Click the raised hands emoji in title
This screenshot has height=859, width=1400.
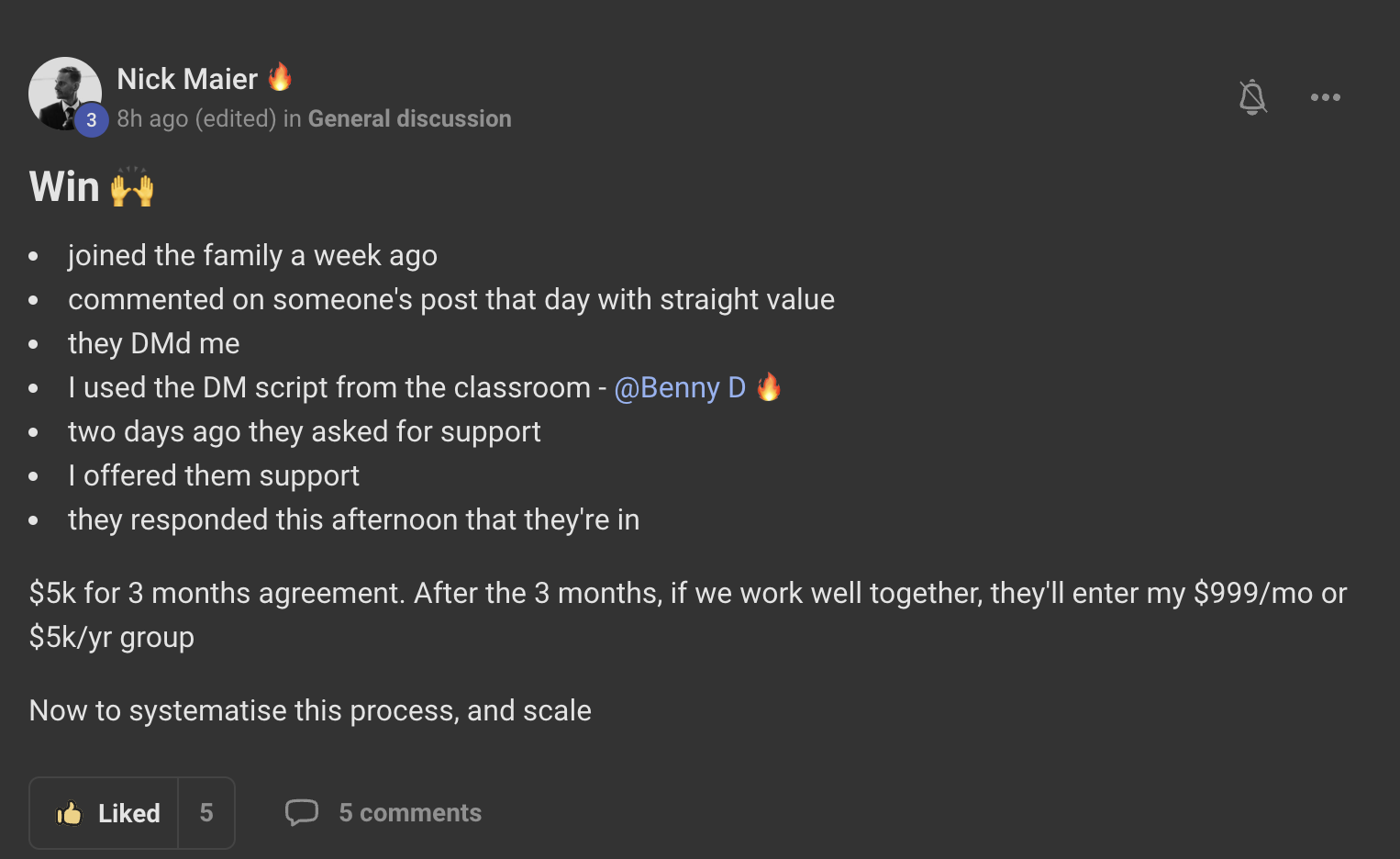[x=131, y=186]
